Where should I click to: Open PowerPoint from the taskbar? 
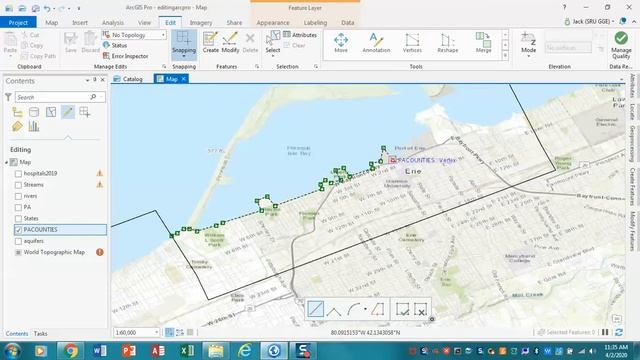(x=128, y=351)
